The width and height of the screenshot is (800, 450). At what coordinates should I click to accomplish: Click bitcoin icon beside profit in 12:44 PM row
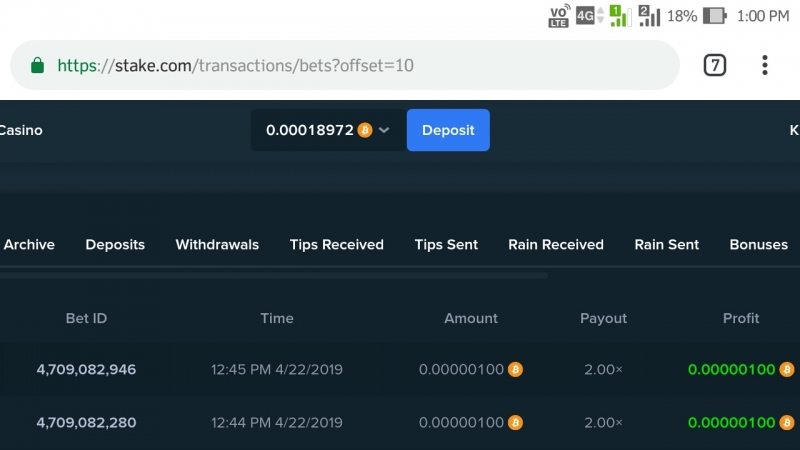coord(787,422)
